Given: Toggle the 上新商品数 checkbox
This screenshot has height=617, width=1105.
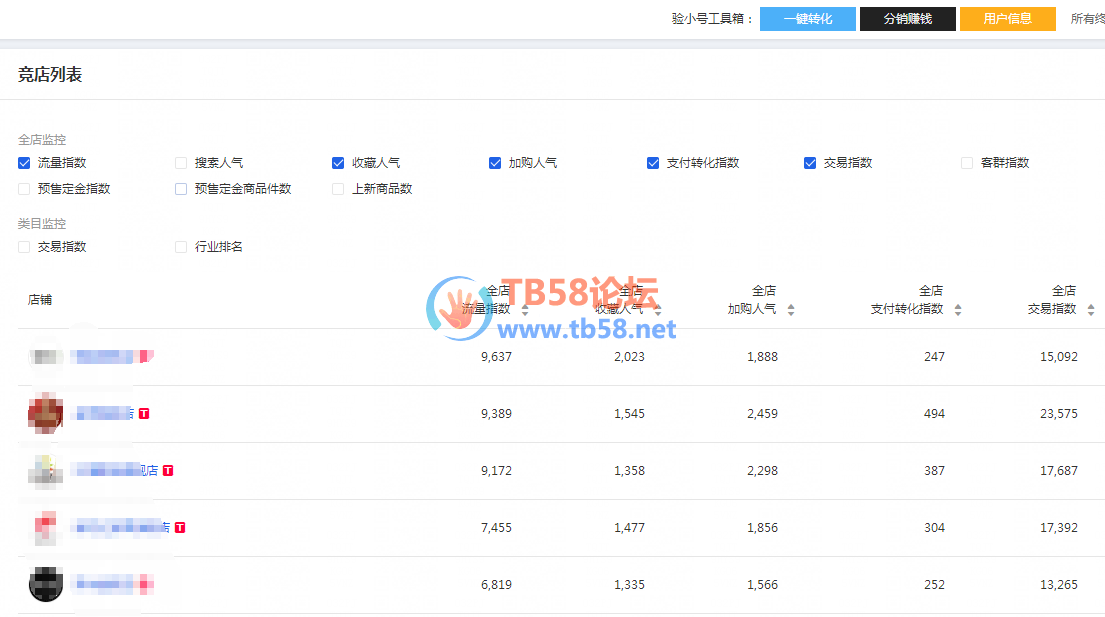Looking at the screenshot, I should tap(338, 189).
